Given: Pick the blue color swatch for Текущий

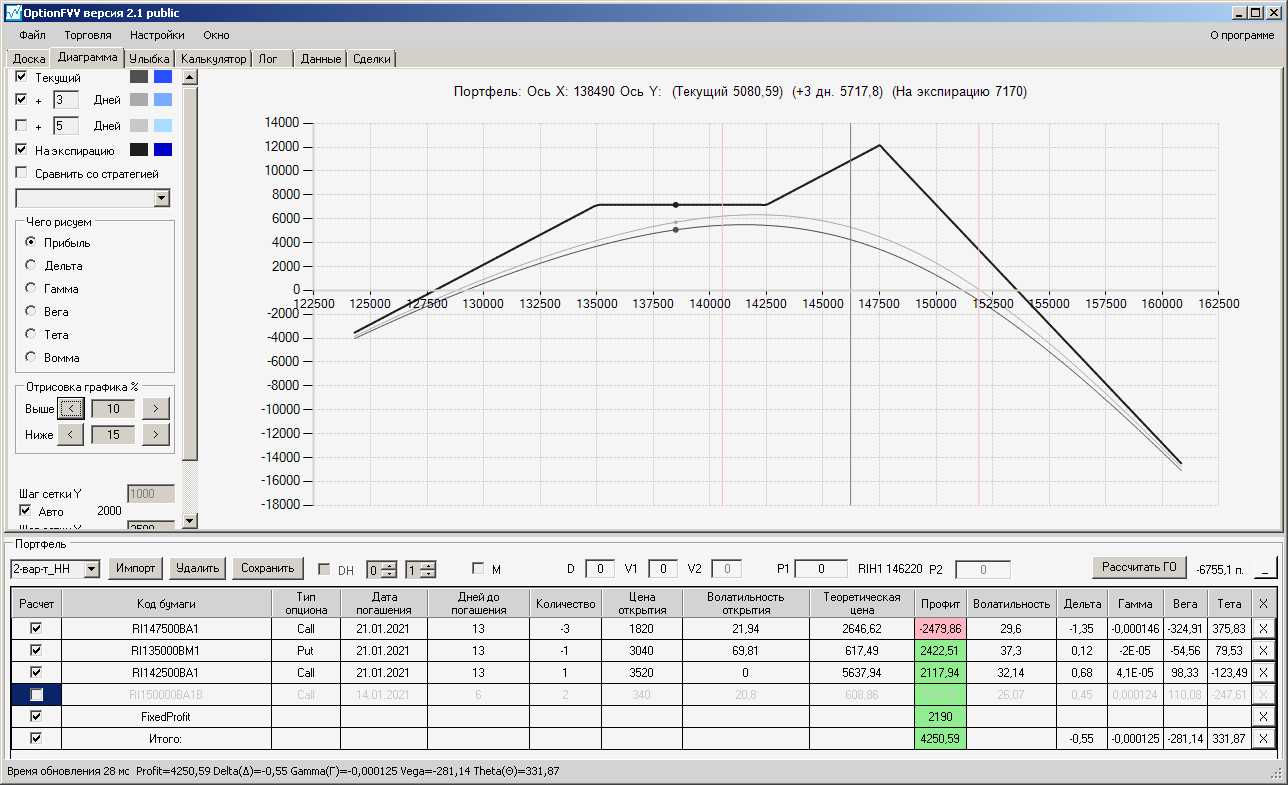Looking at the screenshot, I should tap(163, 77).
